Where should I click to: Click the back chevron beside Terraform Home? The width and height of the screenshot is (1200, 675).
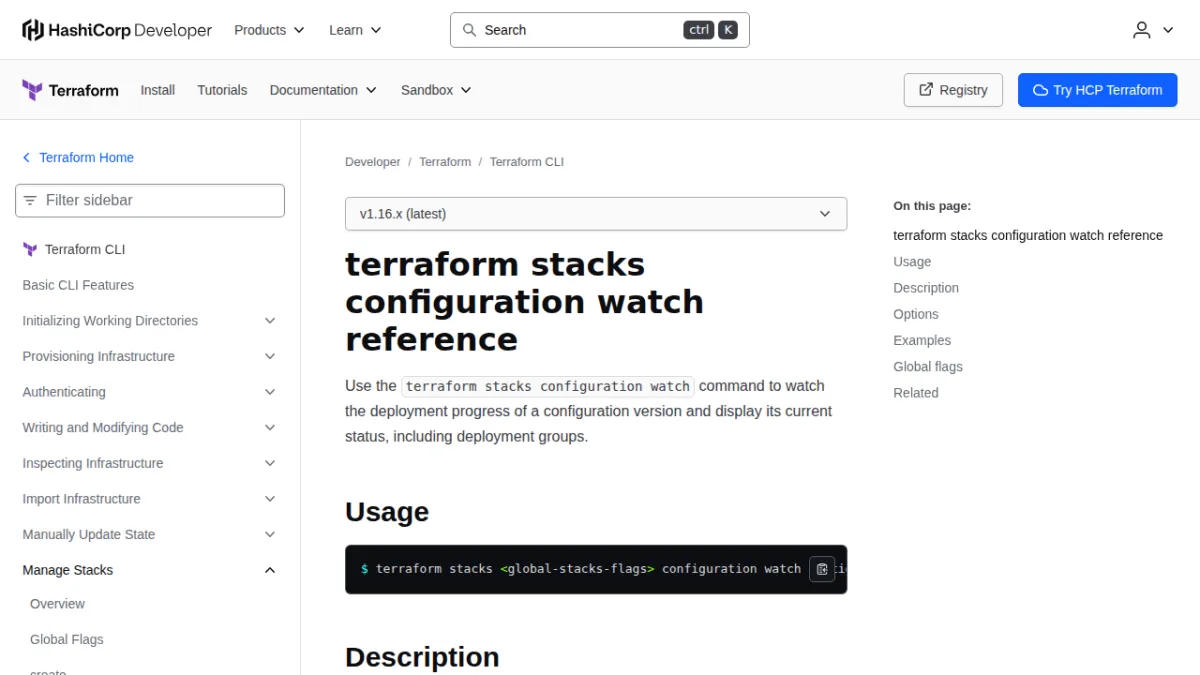click(x=27, y=158)
